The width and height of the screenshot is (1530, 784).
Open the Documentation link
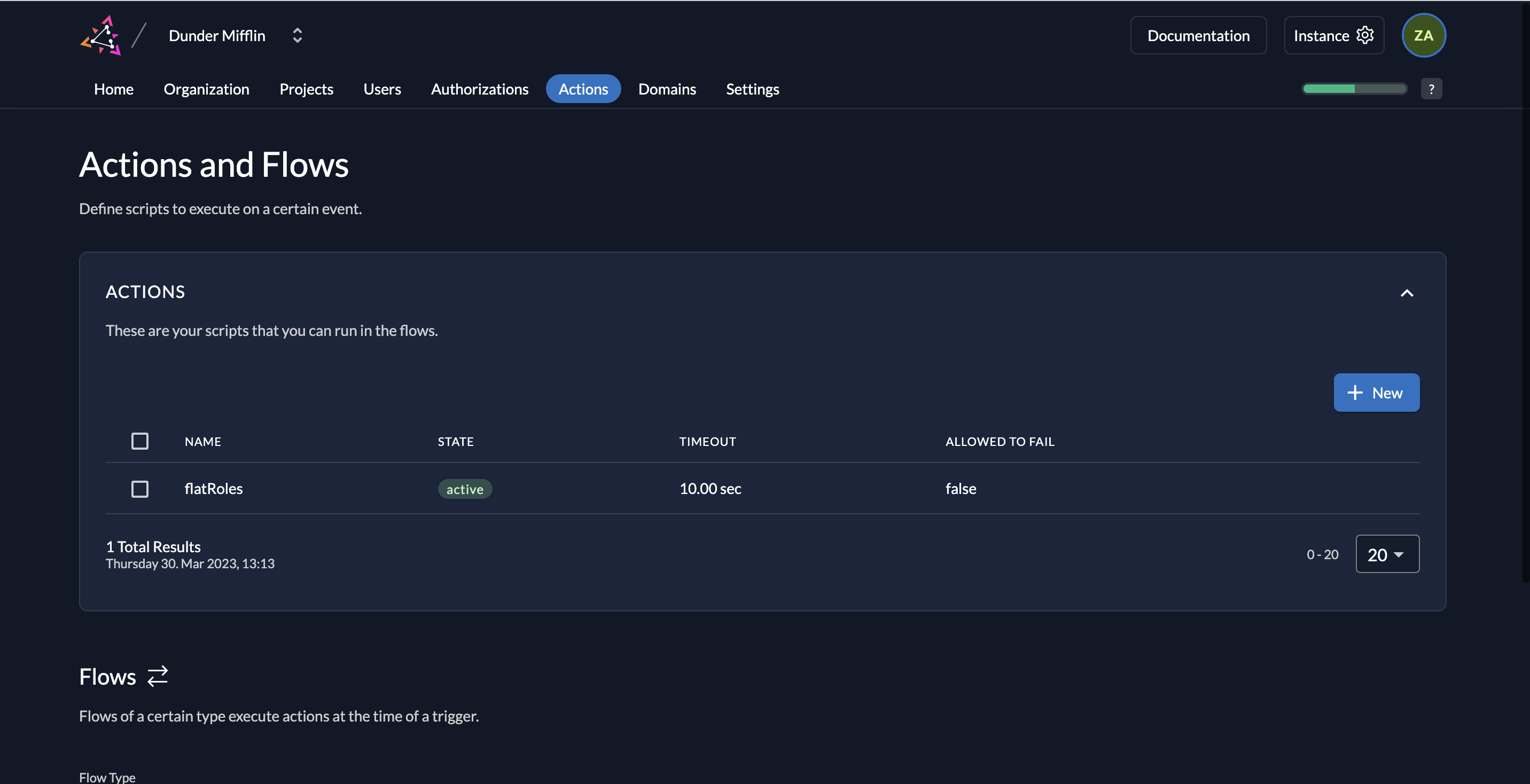pos(1198,36)
